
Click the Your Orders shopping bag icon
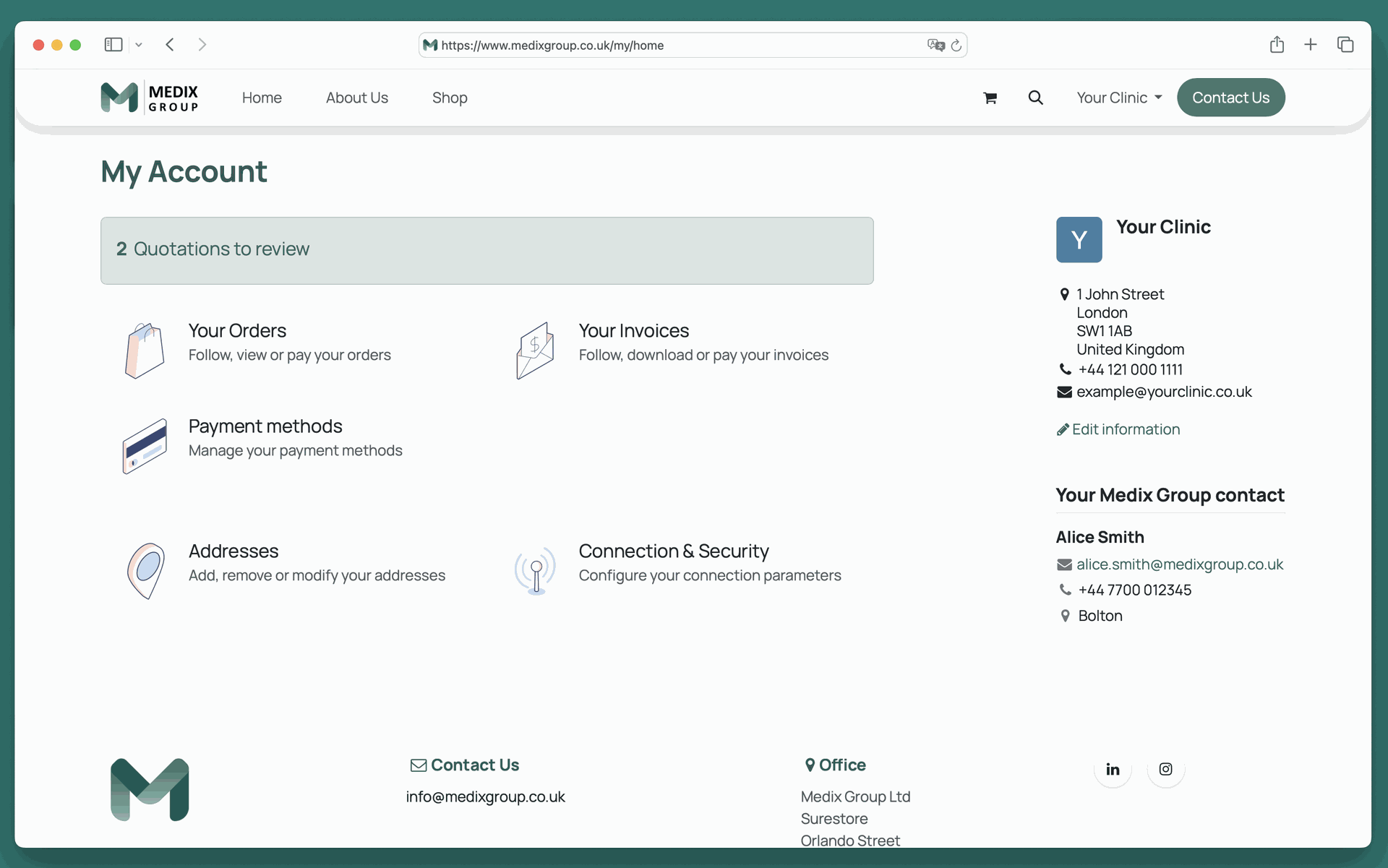click(x=145, y=351)
